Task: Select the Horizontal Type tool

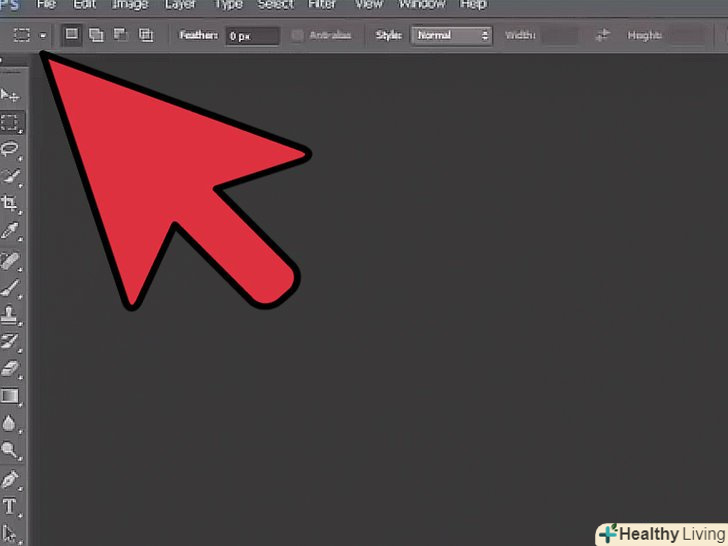Action: (x=9, y=507)
